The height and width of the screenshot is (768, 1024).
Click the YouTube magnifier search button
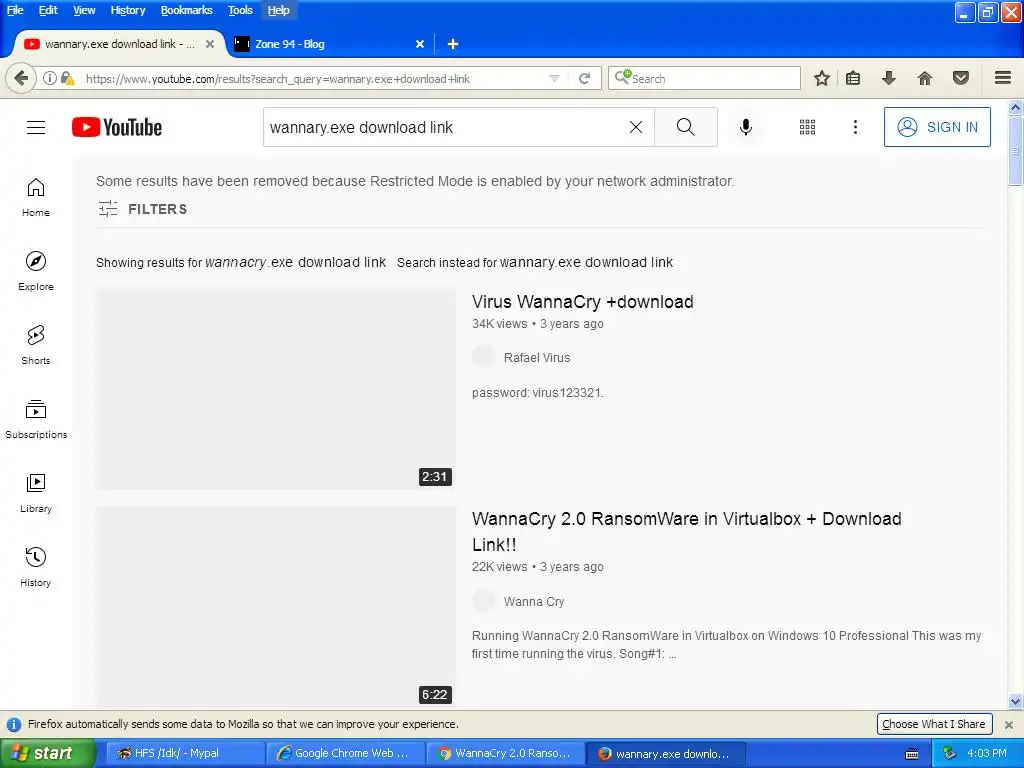686,127
